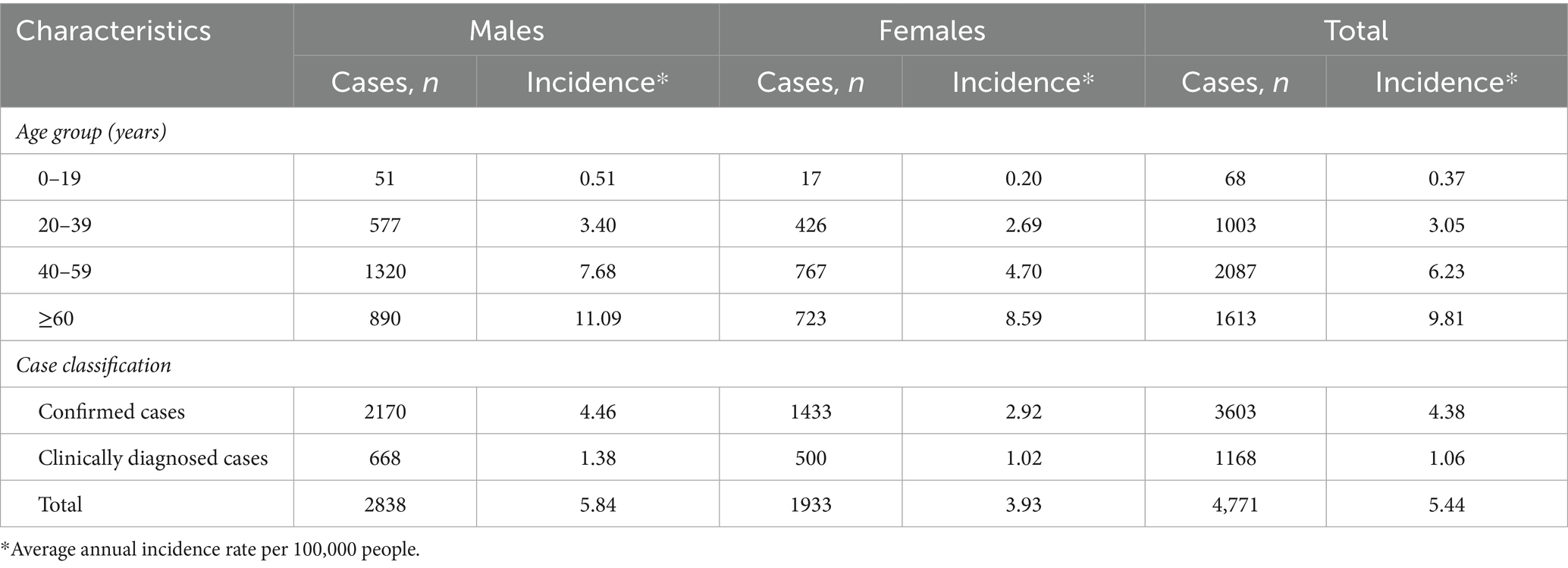Image resolution: width=1568 pixels, height=568 pixels.
Task: Click the Age group (years) section row
Action: click(91, 132)
